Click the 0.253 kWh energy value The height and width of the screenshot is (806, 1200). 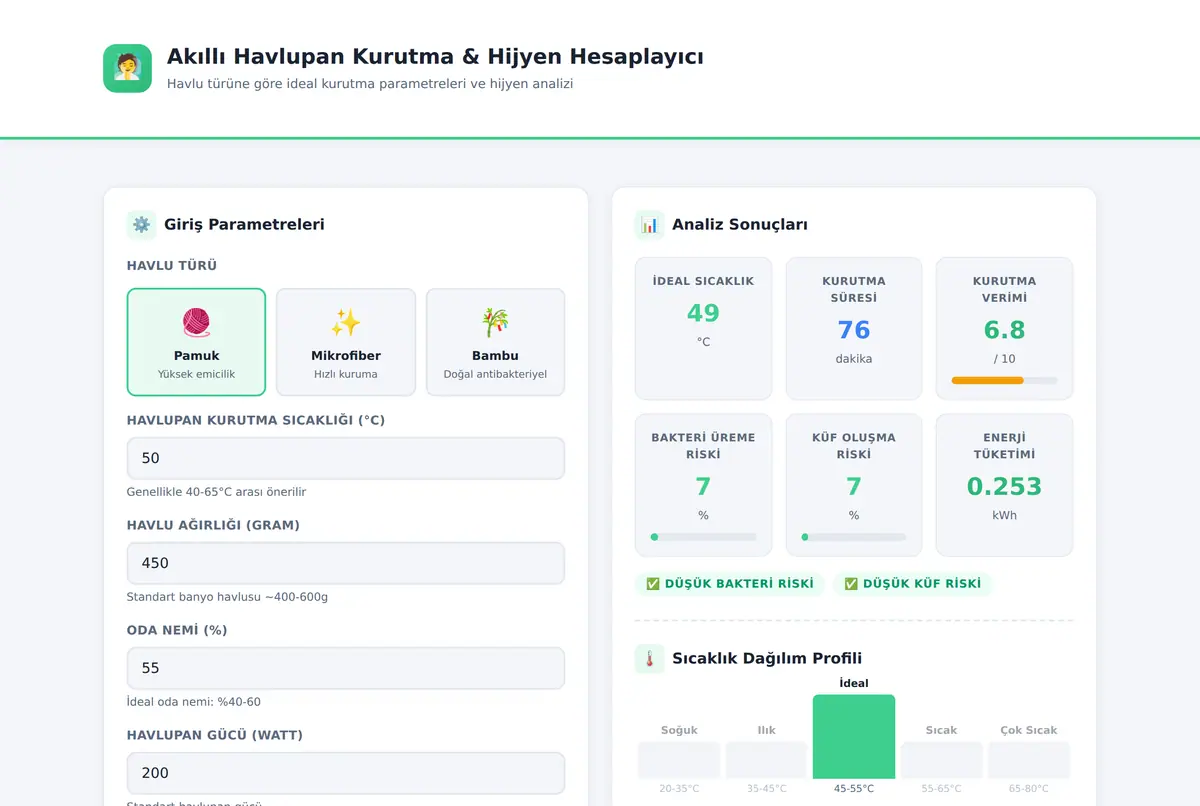(x=1004, y=486)
